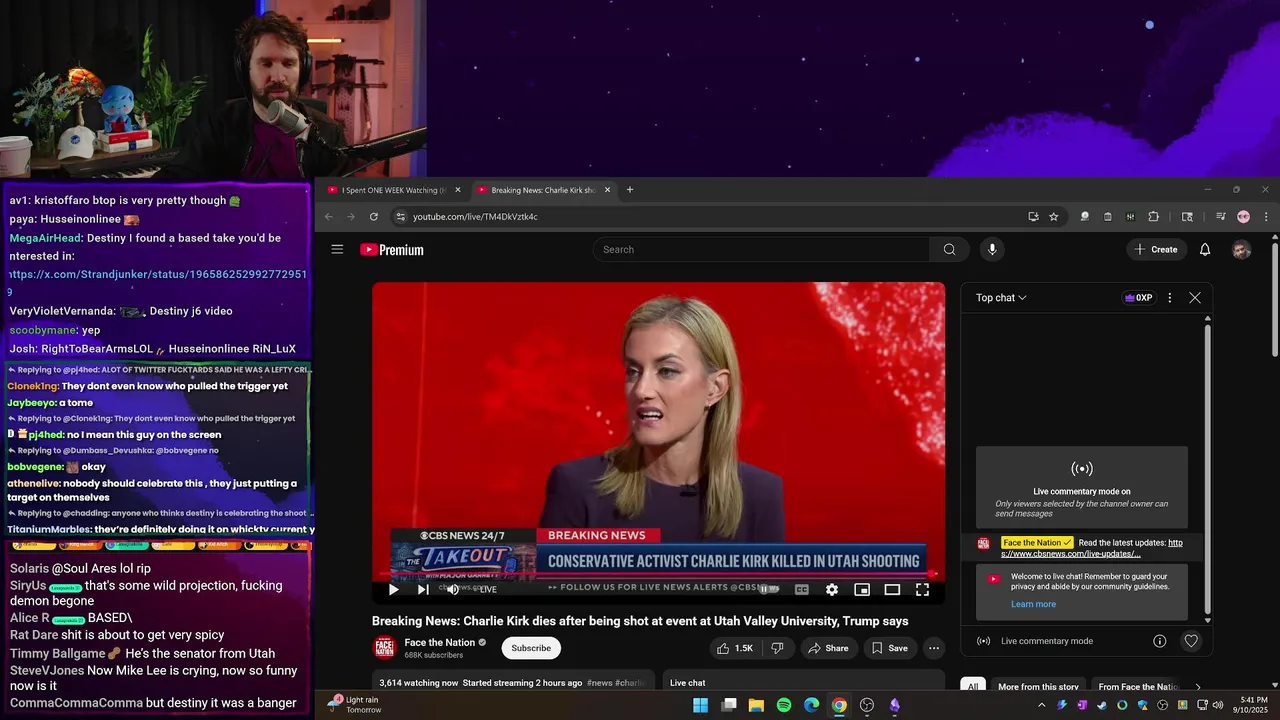The height and width of the screenshot is (720, 1280).
Task: Toggle closed captions CC button
Action: [x=801, y=590]
